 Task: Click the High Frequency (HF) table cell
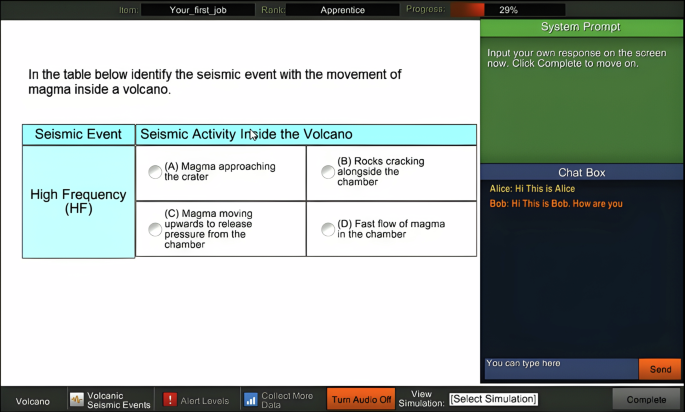[x=78, y=202]
